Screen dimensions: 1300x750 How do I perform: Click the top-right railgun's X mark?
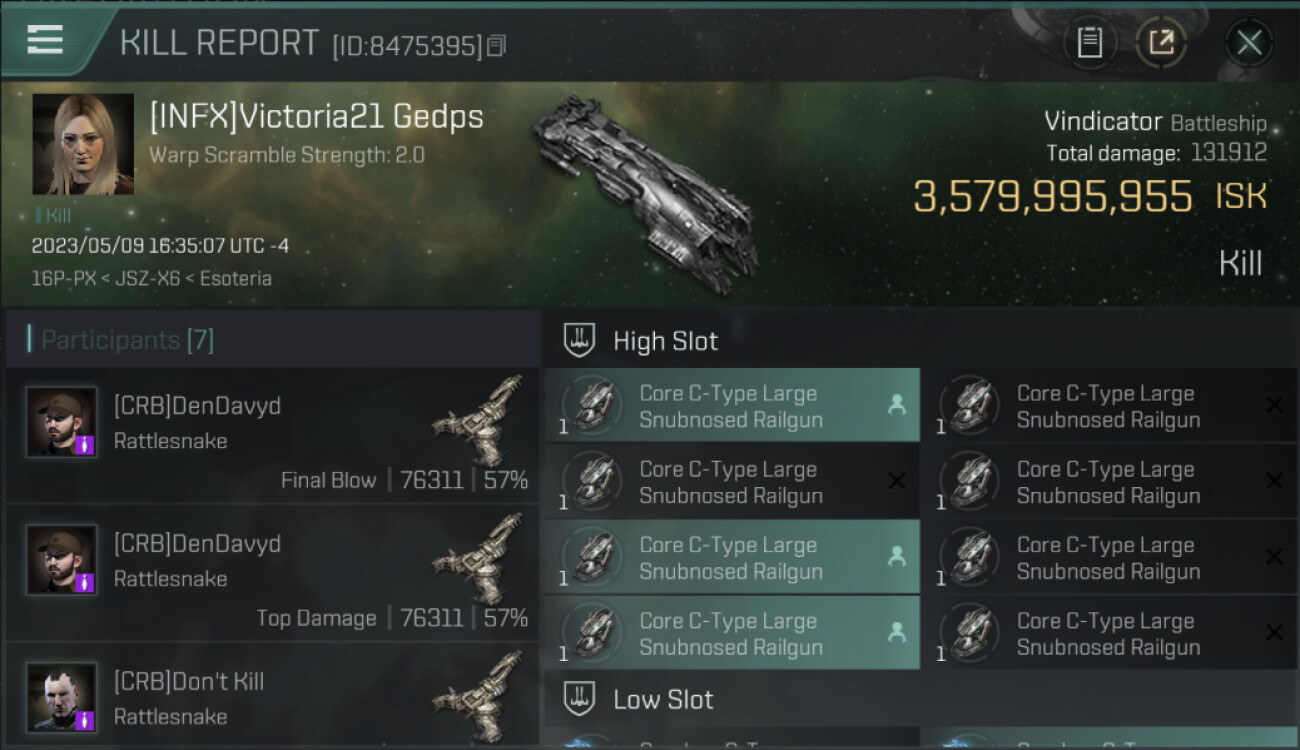[x=1274, y=405]
